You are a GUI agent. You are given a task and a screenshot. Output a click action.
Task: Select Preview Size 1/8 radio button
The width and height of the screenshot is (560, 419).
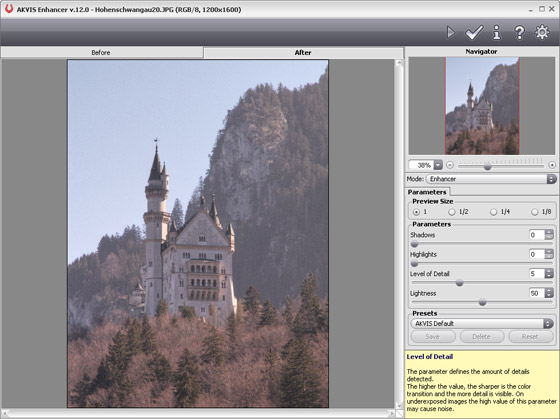(534, 212)
